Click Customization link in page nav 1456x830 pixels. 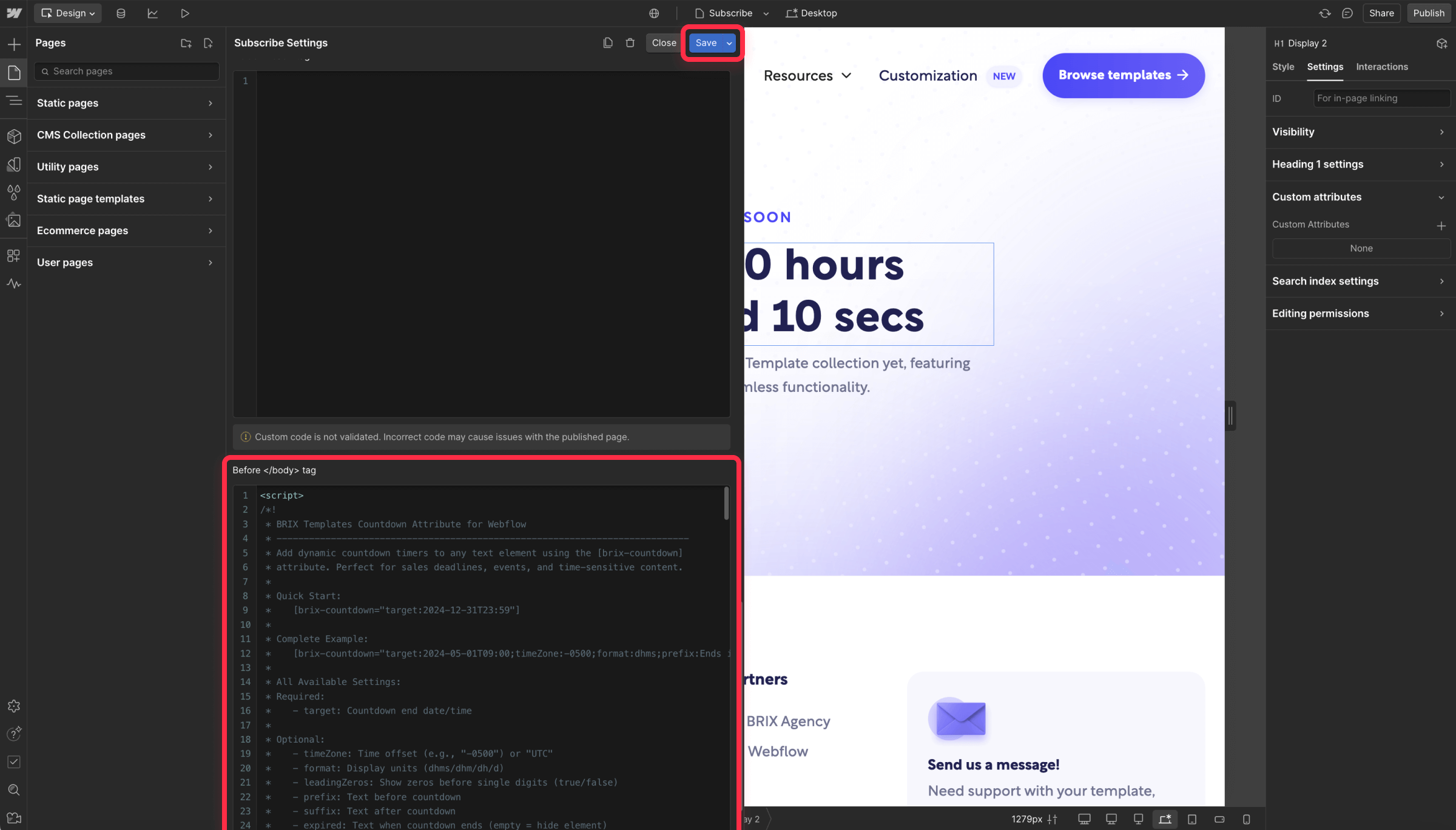click(928, 75)
